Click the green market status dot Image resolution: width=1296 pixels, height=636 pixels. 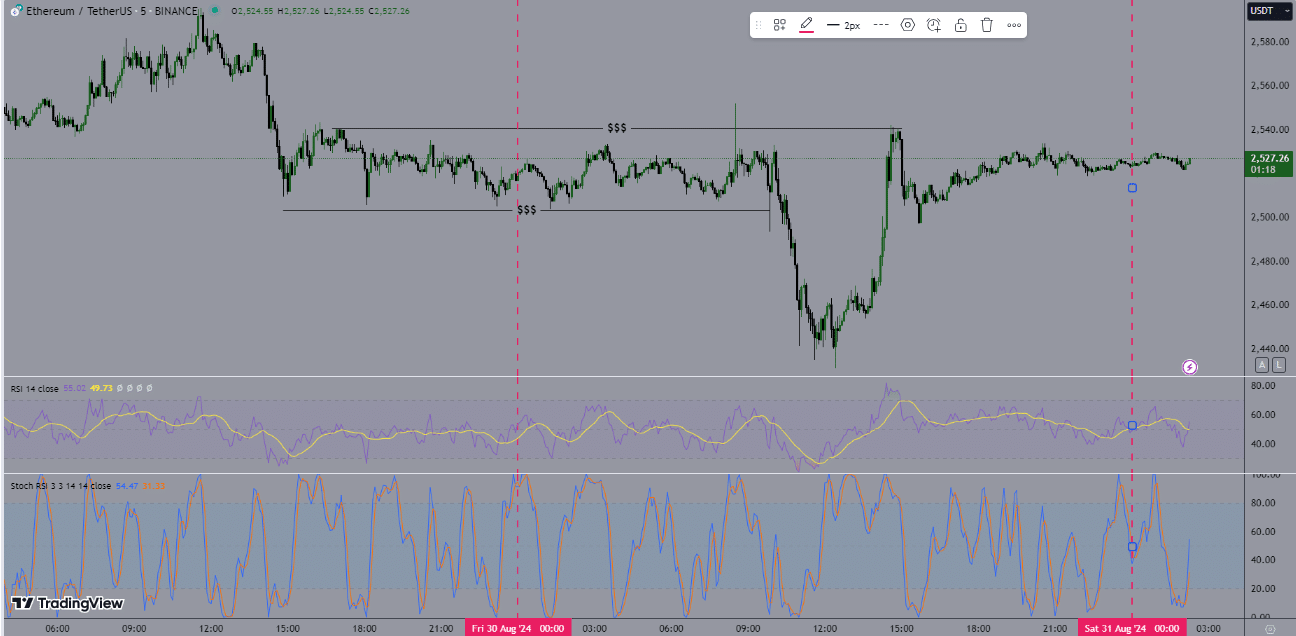pos(217,11)
